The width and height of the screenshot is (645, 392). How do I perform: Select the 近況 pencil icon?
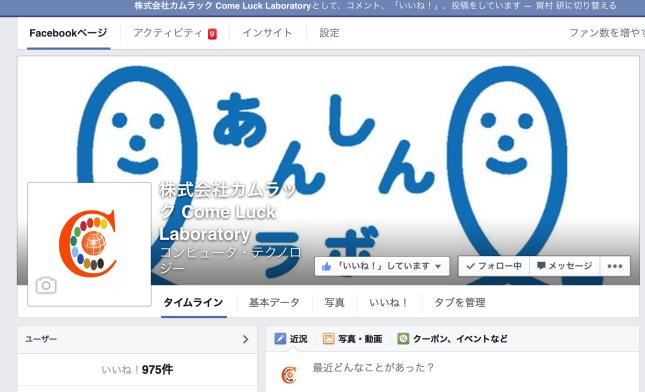coord(280,339)
